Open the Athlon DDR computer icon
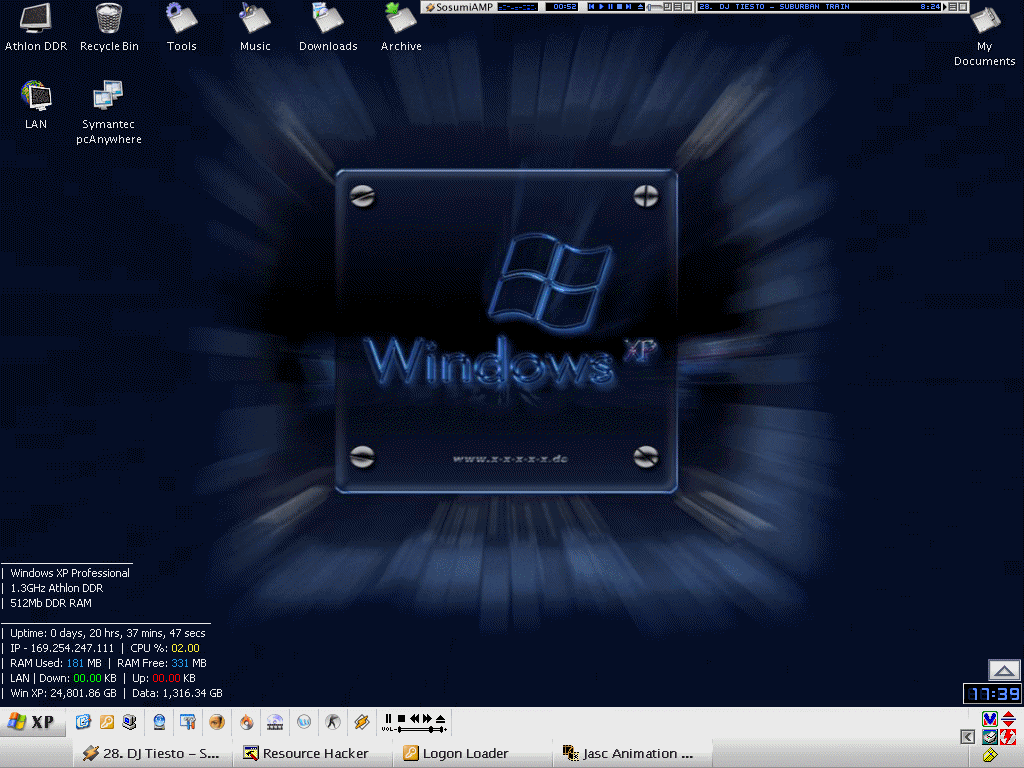This screenshot has width=1024, height=768. point(35,19)
